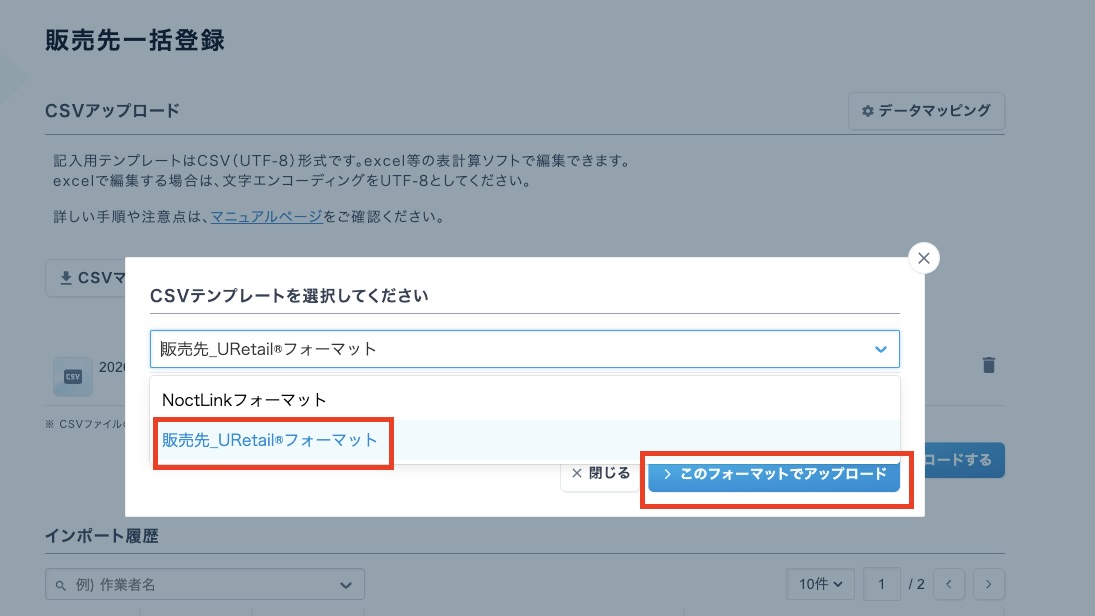
Task: Collapse the CSV template dropdown chevron
Action: [880, 349]
